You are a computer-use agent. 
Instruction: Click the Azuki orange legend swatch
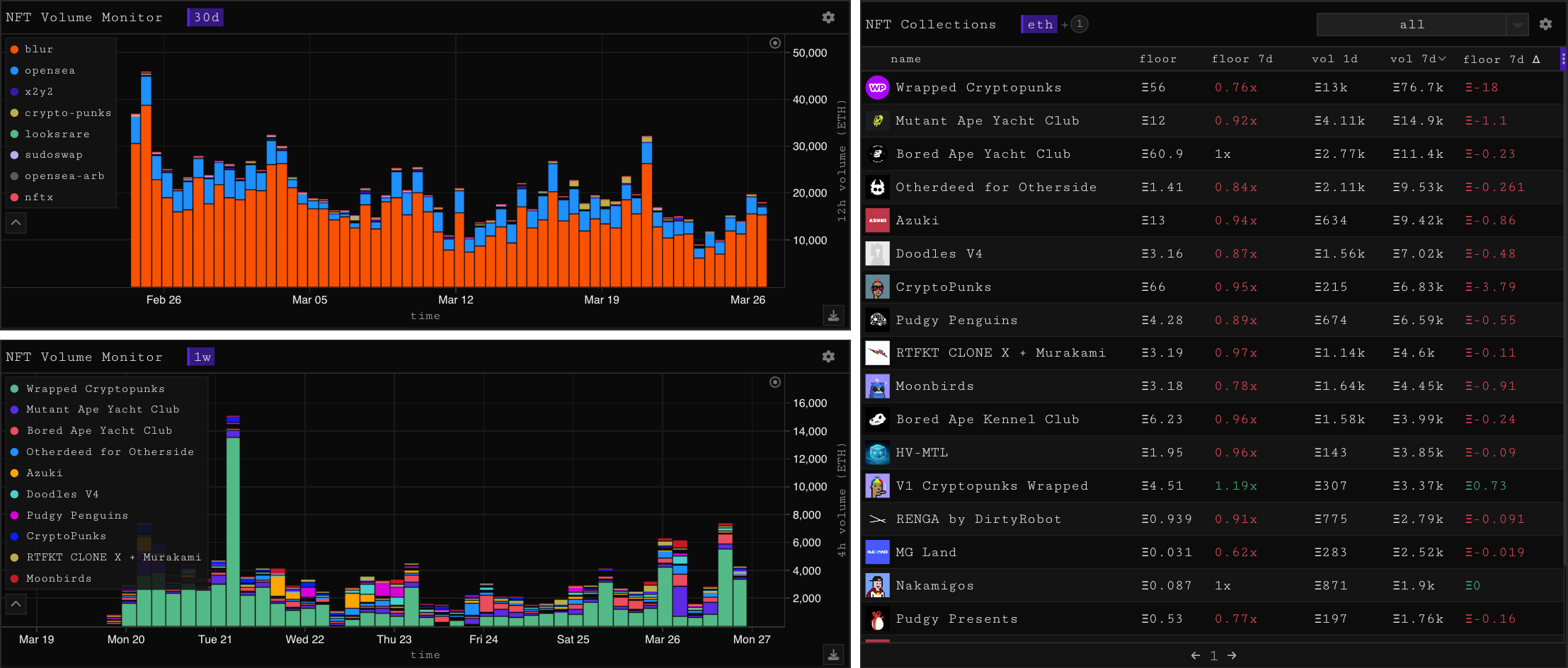(14, 473)
